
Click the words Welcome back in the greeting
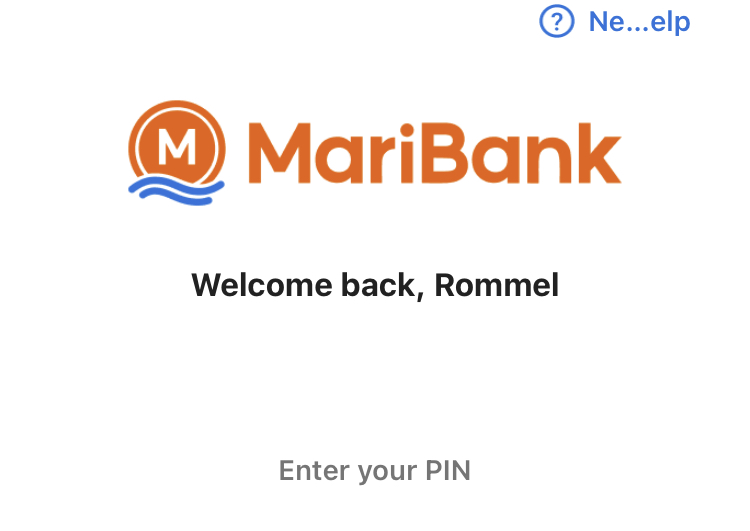click(304, 286)
